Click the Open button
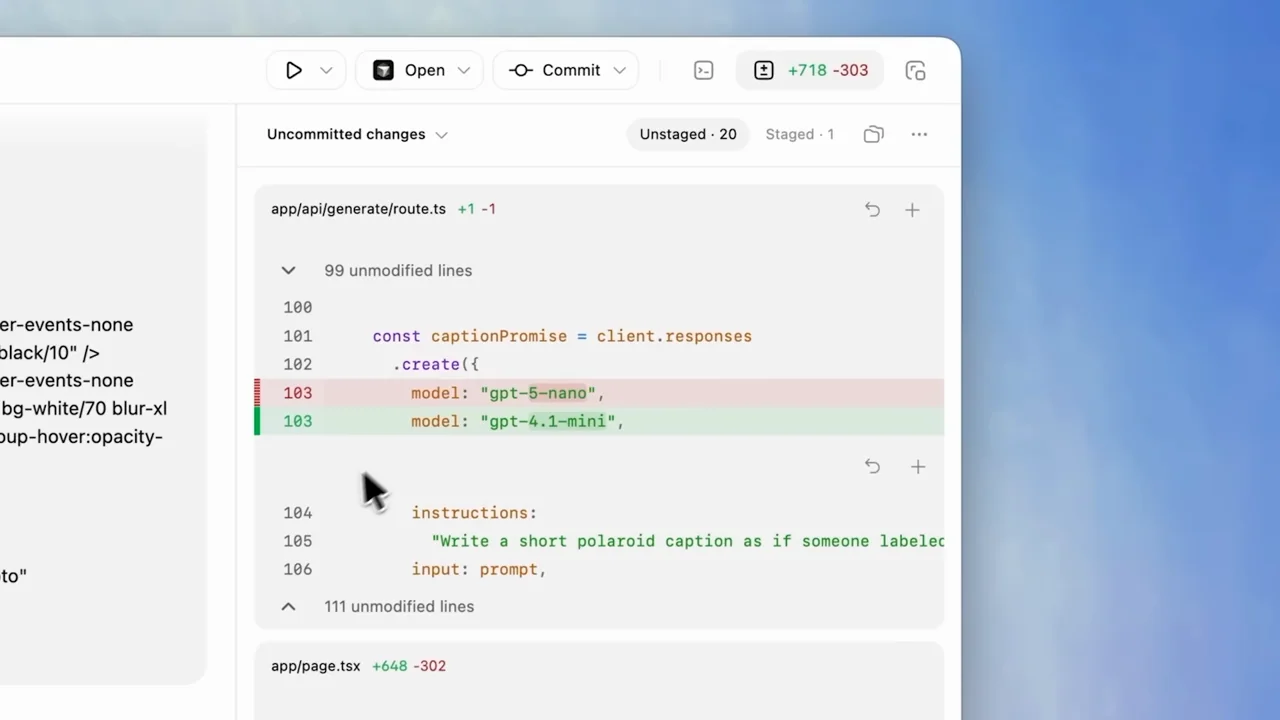The height and width of the screenshot is (720, 1280). click(411, 70)
